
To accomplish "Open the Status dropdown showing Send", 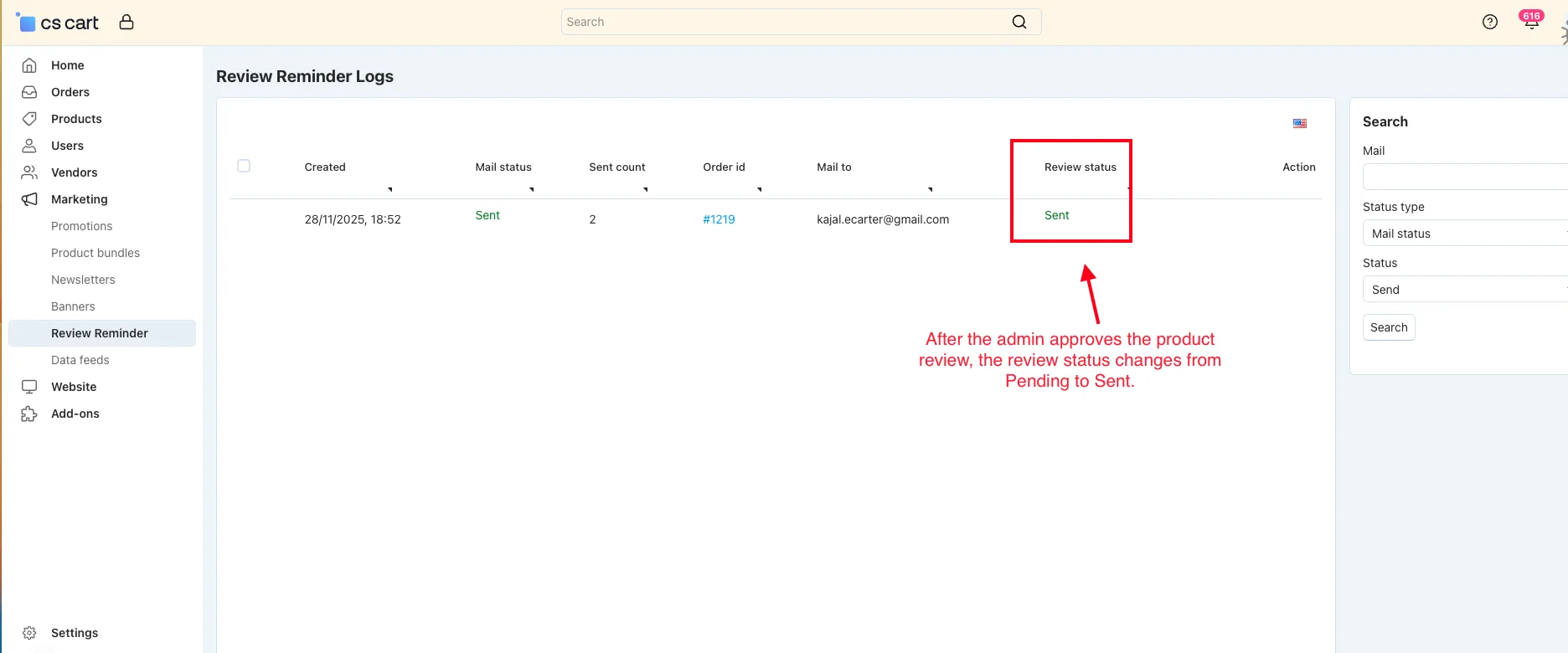I will [x=1465, y=290].
